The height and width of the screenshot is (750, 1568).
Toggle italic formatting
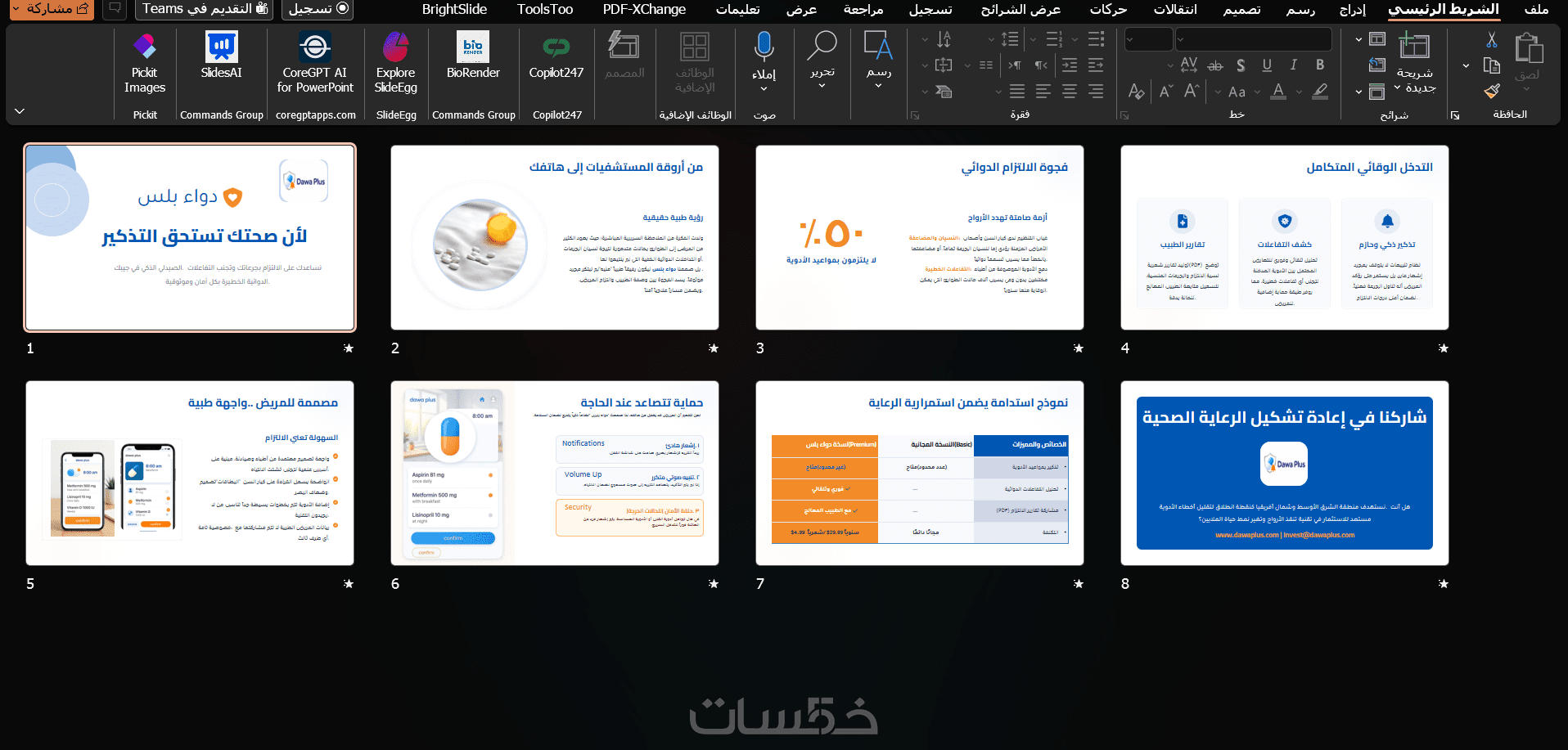click(1294, 65)
